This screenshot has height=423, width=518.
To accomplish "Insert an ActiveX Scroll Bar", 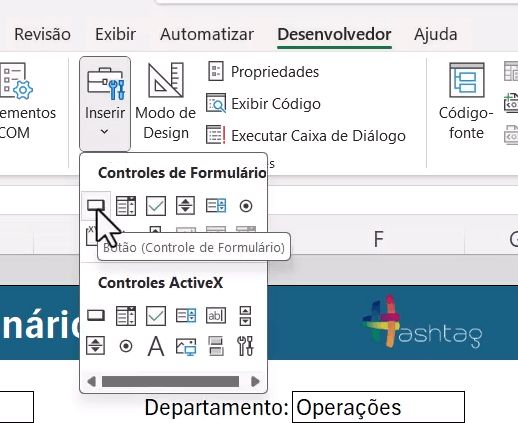I will (246, 316).
